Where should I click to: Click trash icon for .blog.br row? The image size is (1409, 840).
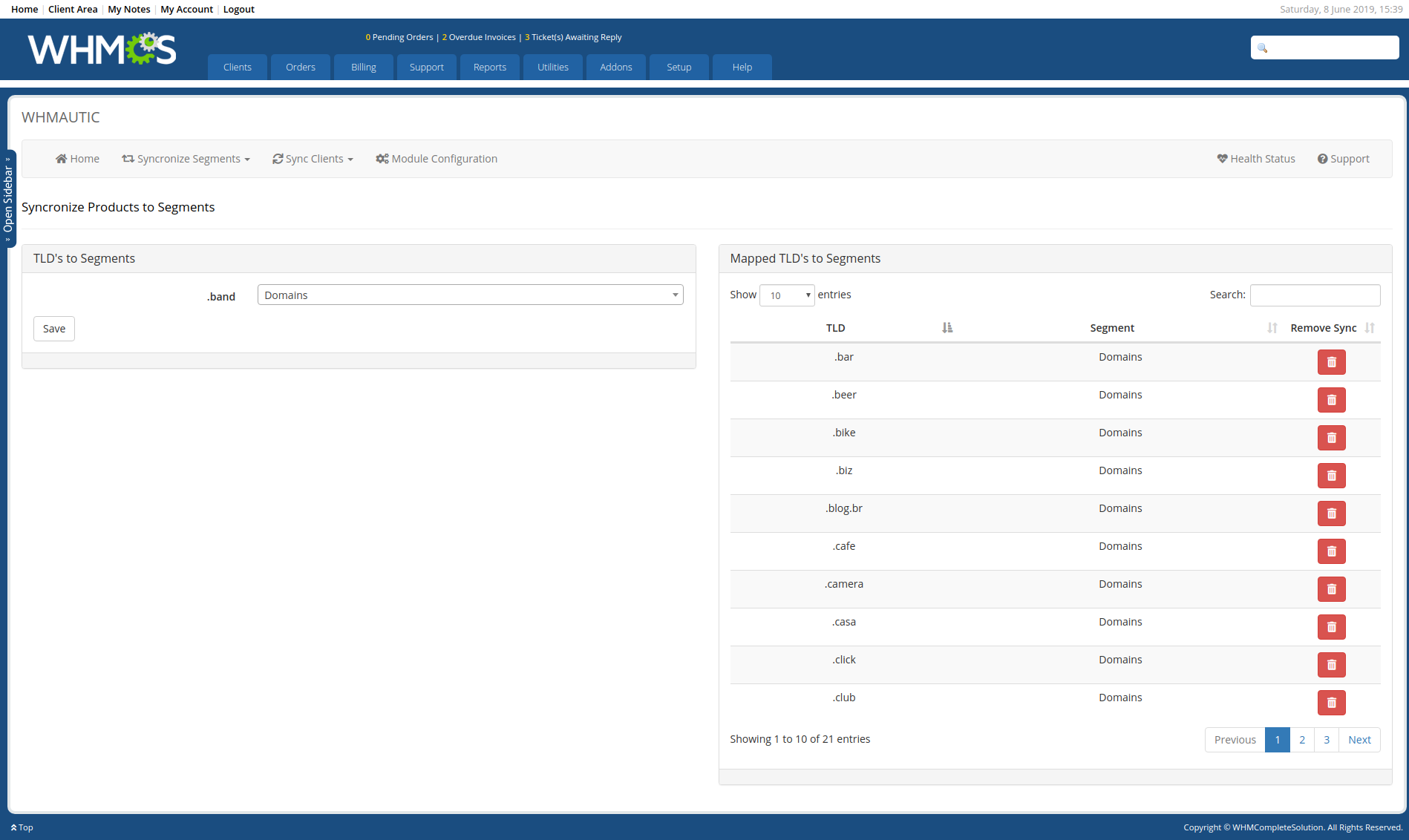1331,513
